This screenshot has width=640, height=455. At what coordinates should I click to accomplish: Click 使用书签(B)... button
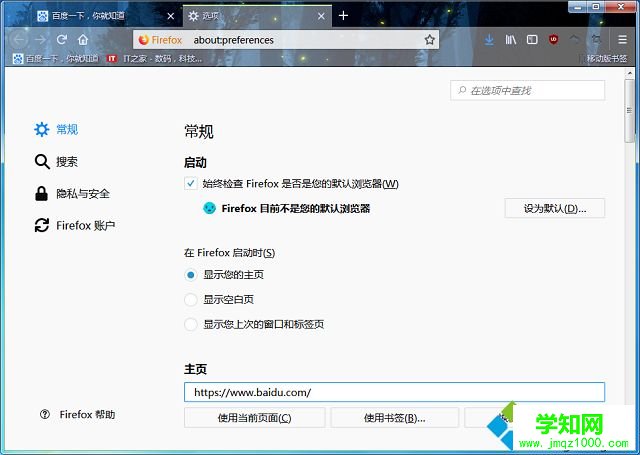coord(395,417)
